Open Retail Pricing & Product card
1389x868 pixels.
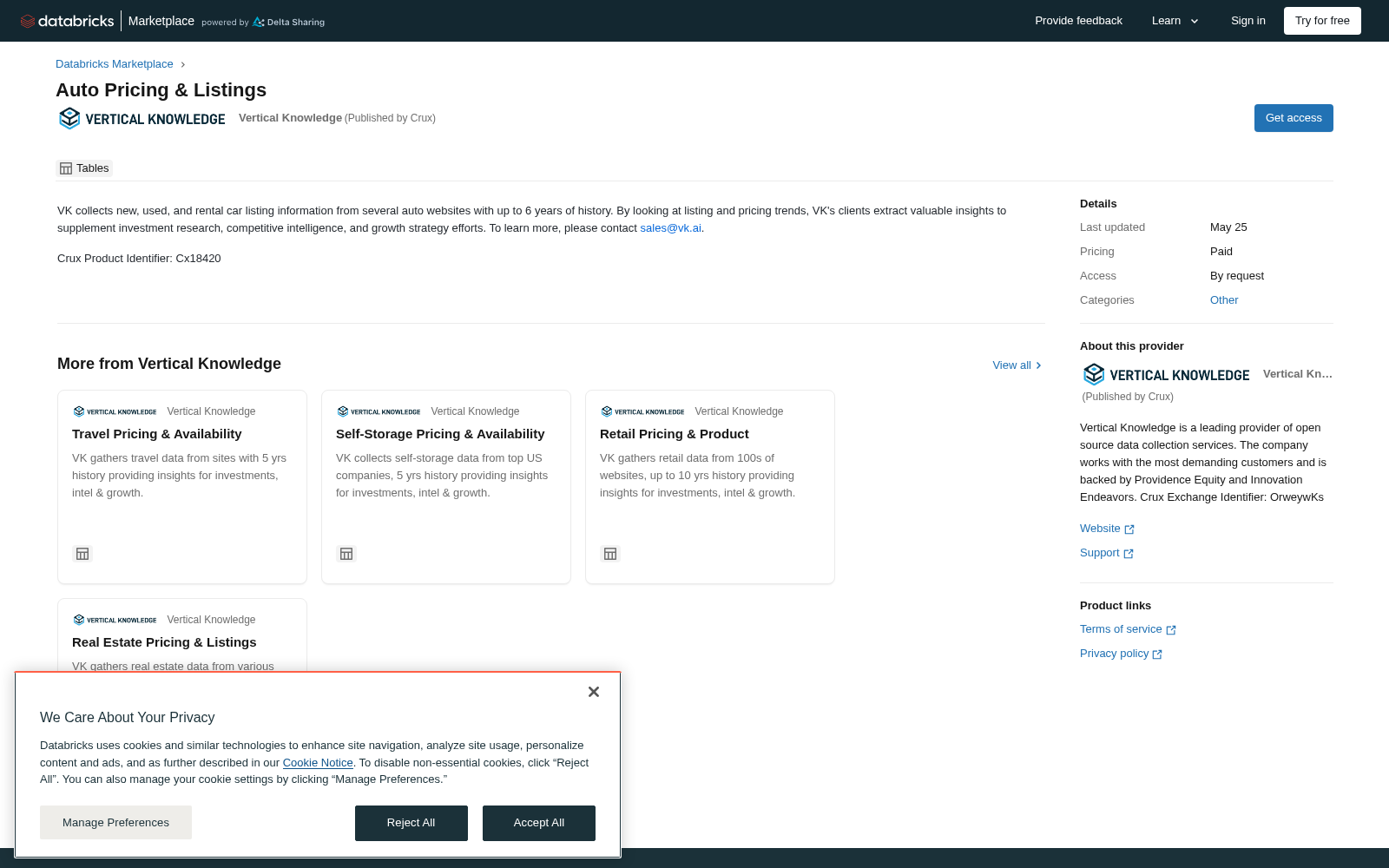coord(710,487)
